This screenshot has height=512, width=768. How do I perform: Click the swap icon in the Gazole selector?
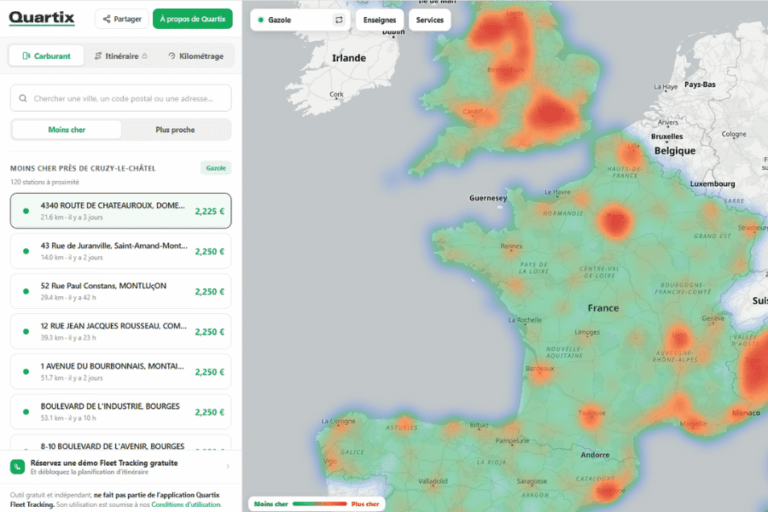(338, 20)
